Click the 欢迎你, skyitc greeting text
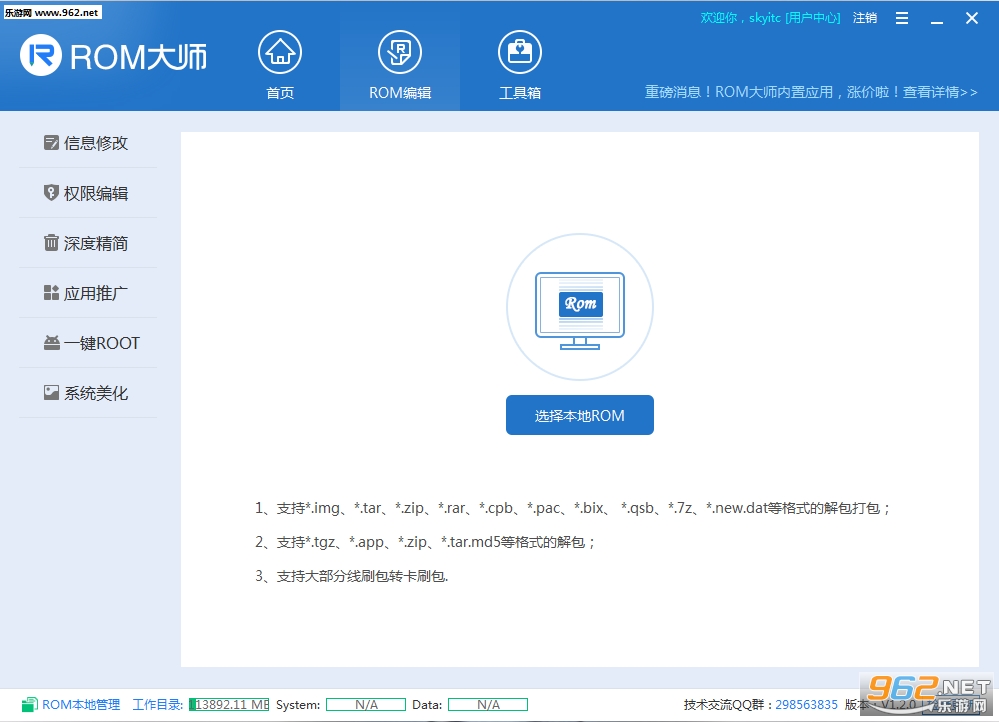This screenshot has width=999, height=722. tap(740, 18)
